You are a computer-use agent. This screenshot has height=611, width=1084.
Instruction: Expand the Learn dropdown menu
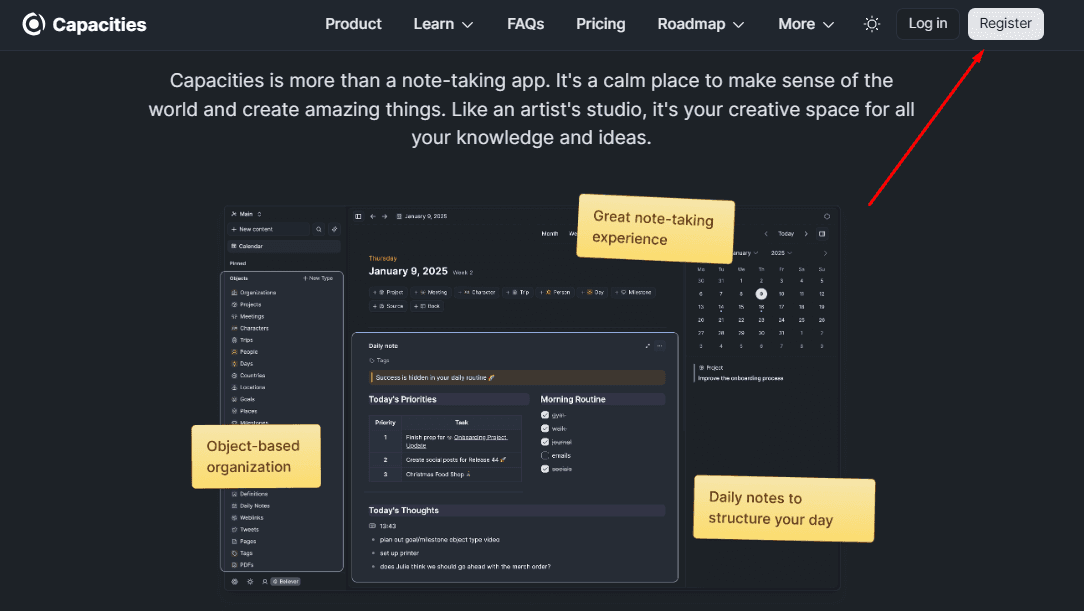click(x=443, y=24)
